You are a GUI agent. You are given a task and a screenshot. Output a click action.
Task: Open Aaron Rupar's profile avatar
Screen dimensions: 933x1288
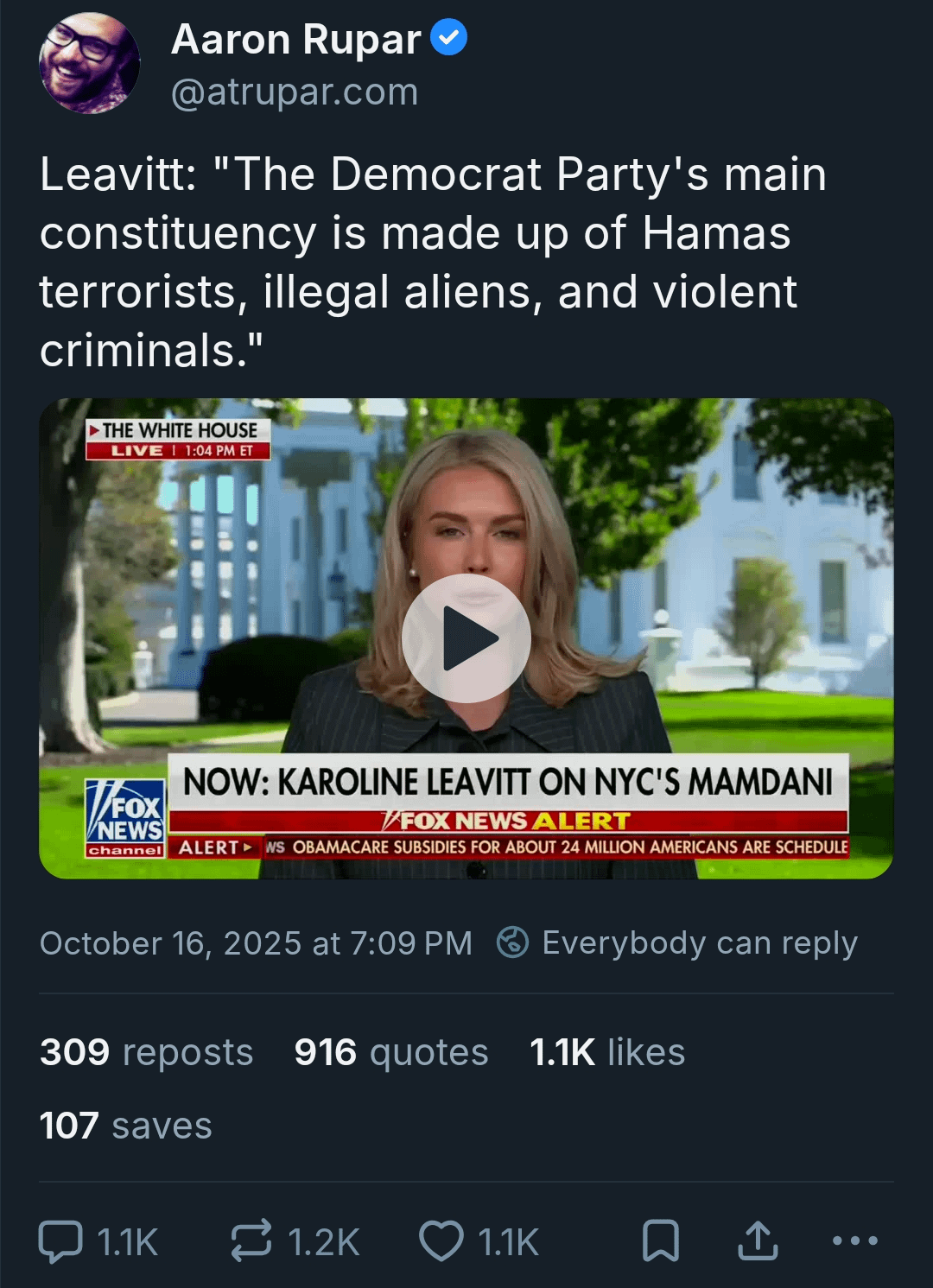point(90,63)
